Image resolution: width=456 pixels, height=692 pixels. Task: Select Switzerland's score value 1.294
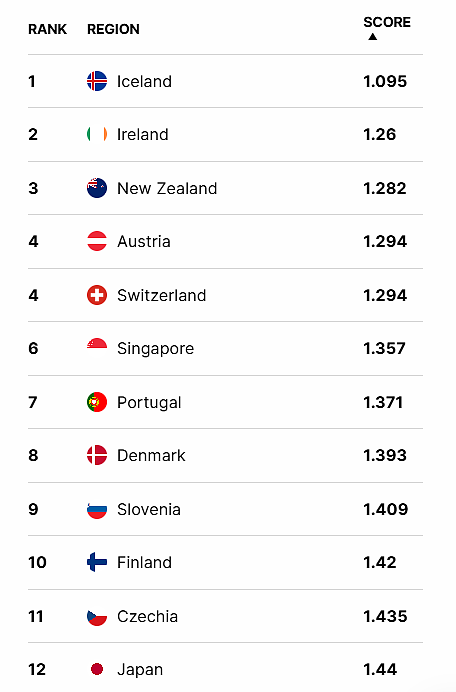pyautogui.click(x=385, y=295)
